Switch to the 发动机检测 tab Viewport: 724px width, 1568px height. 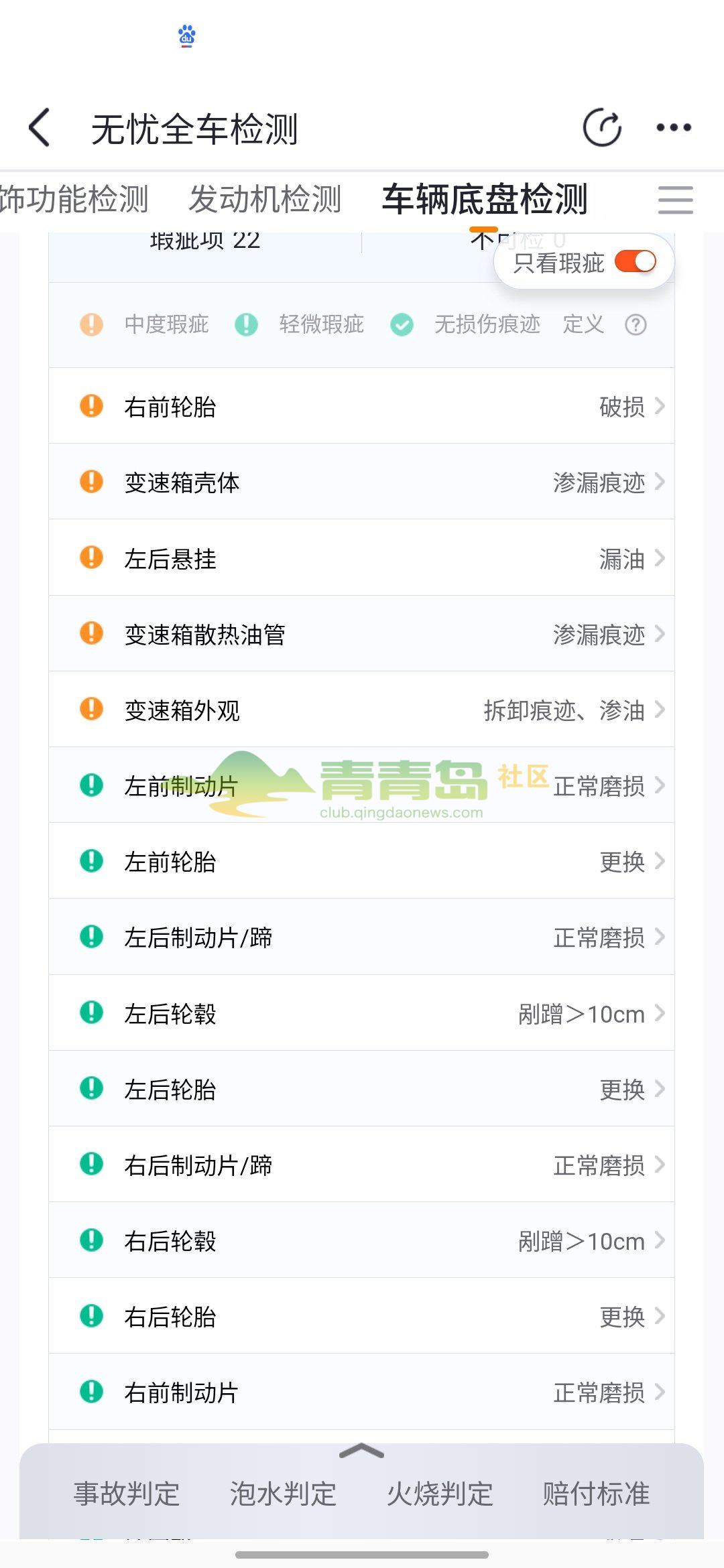265,200
